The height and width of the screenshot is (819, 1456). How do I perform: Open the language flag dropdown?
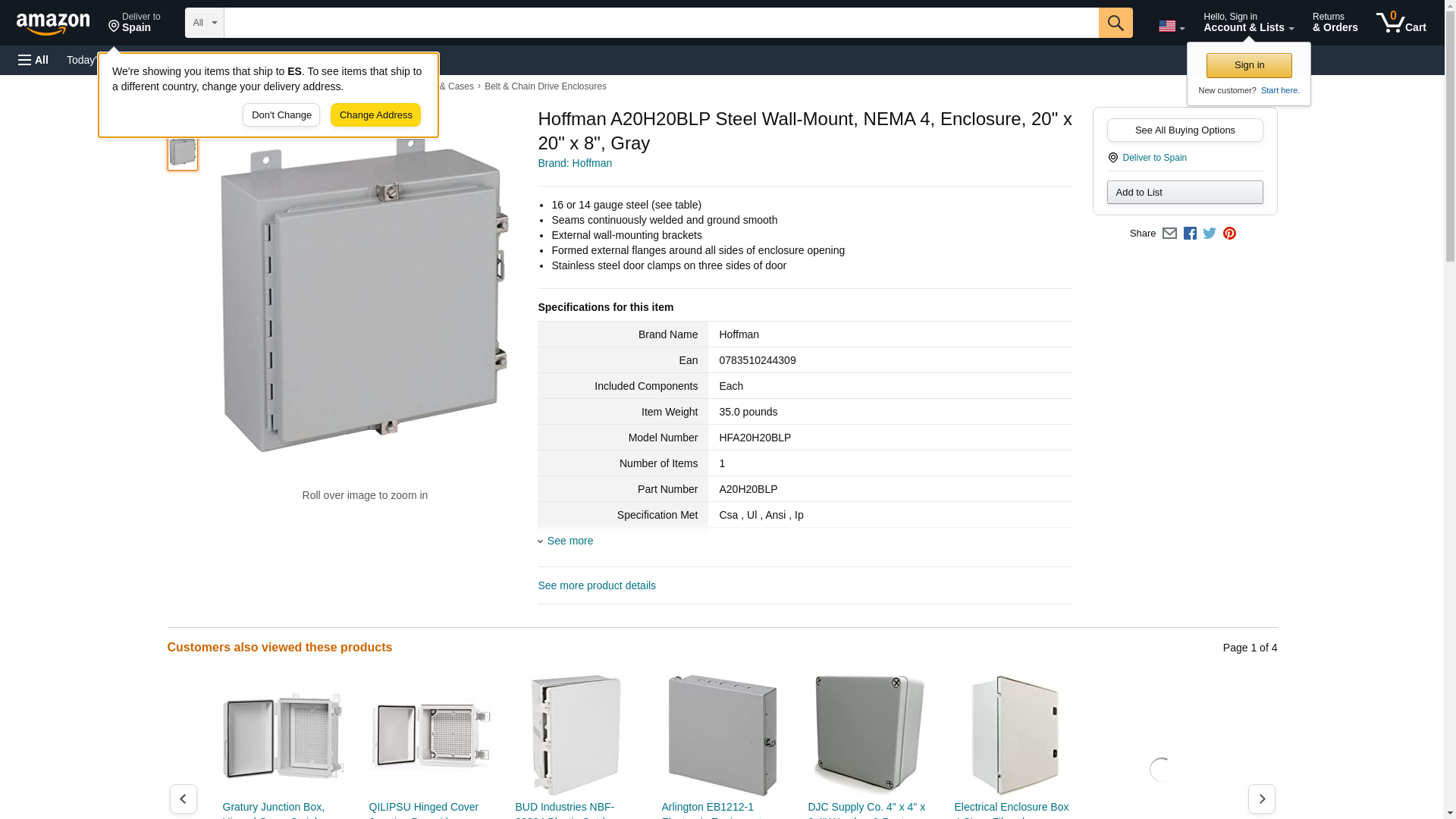[x=1171, y=26]
